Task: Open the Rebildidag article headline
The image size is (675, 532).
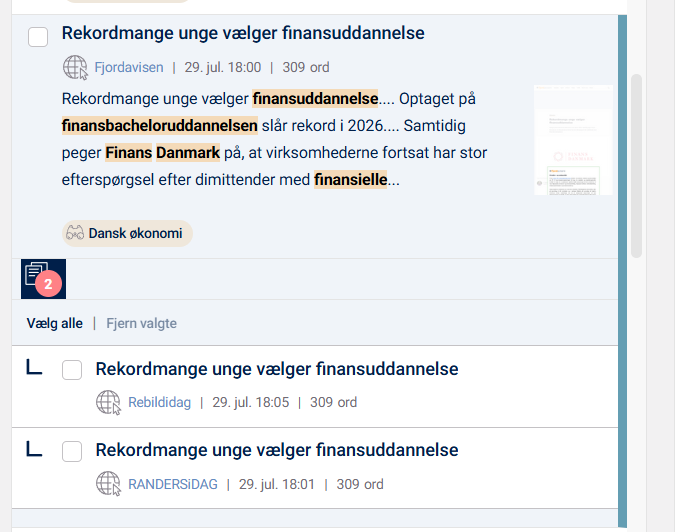Action: pos(277,369)
